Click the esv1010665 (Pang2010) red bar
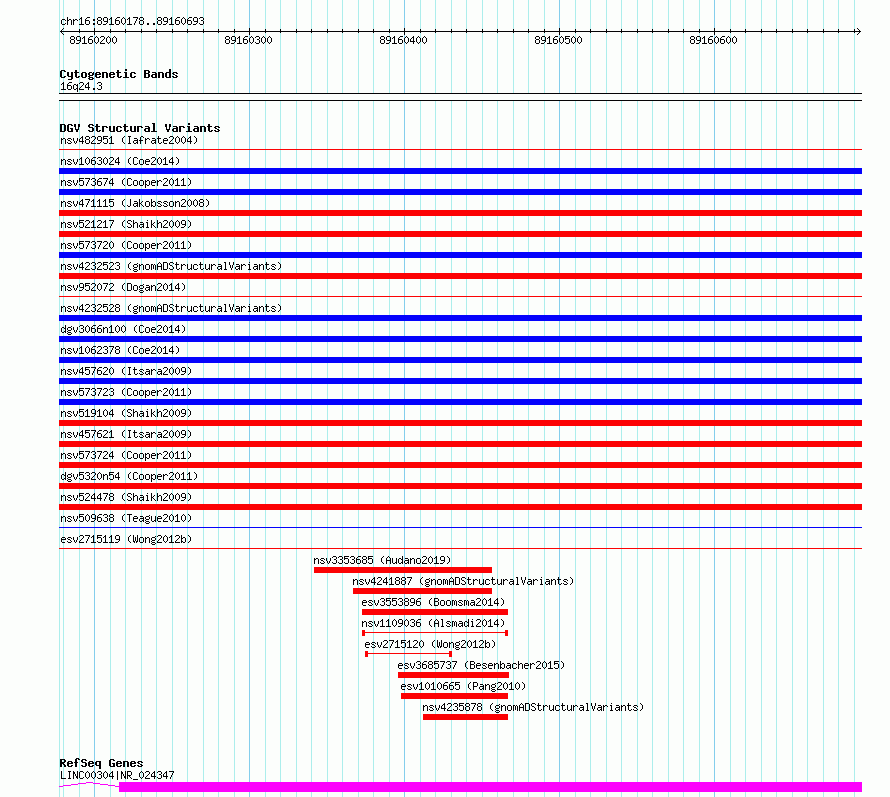 [454, 696]
